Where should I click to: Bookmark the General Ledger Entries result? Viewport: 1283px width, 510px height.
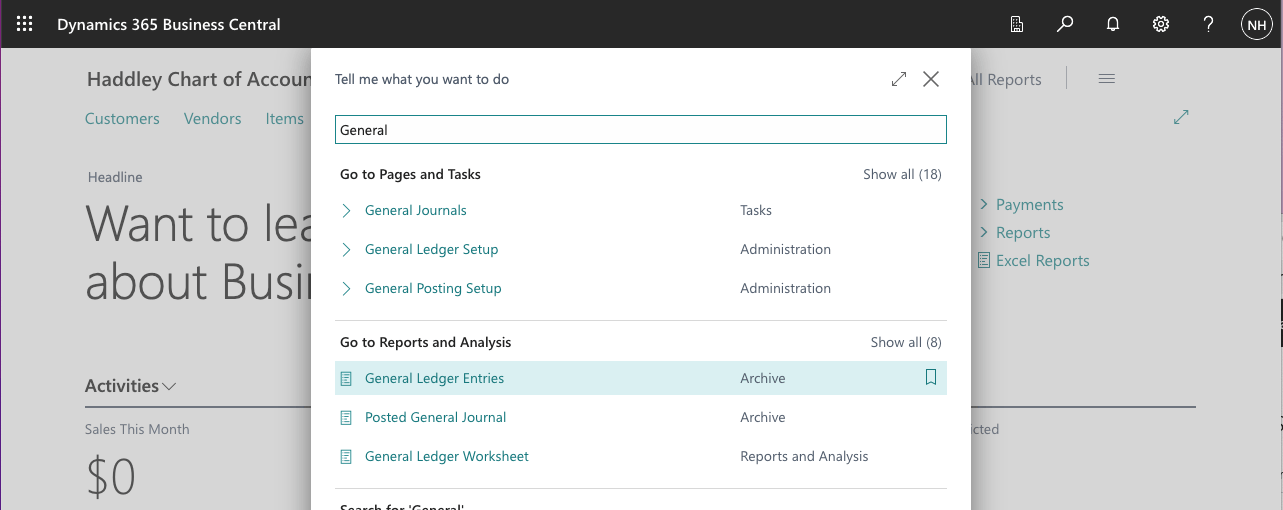(x=931, y=378)
